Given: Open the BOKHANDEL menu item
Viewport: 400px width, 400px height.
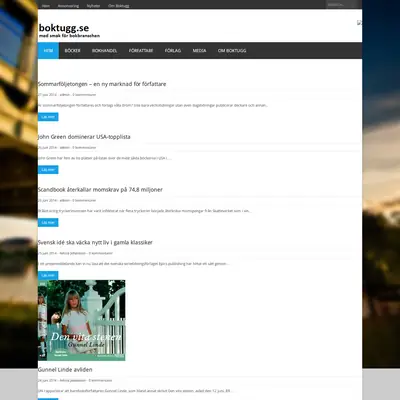Looking at the screenshot, I should click(x=104, y=51).
